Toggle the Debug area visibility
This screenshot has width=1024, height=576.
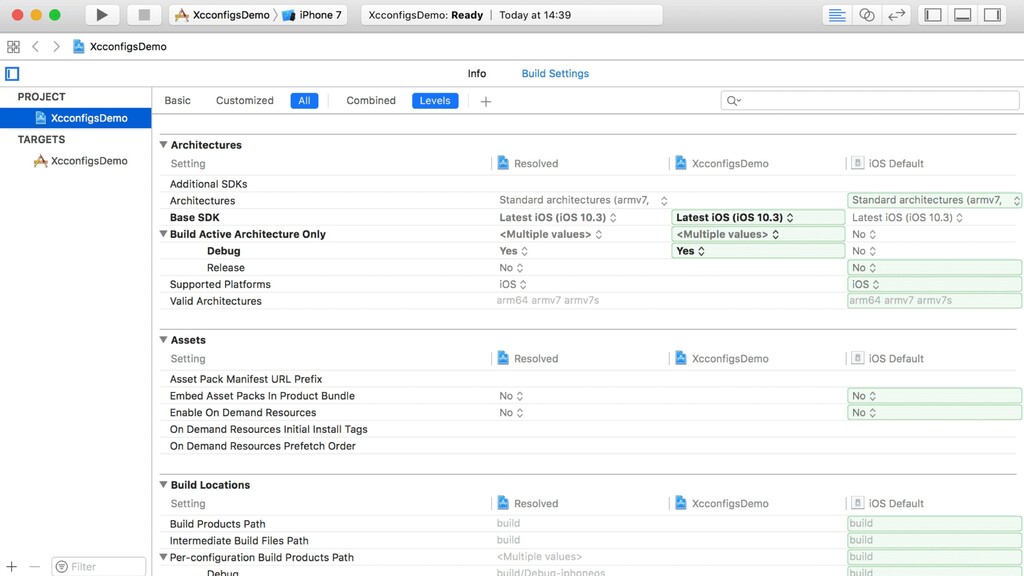click(x=963, y=14)
